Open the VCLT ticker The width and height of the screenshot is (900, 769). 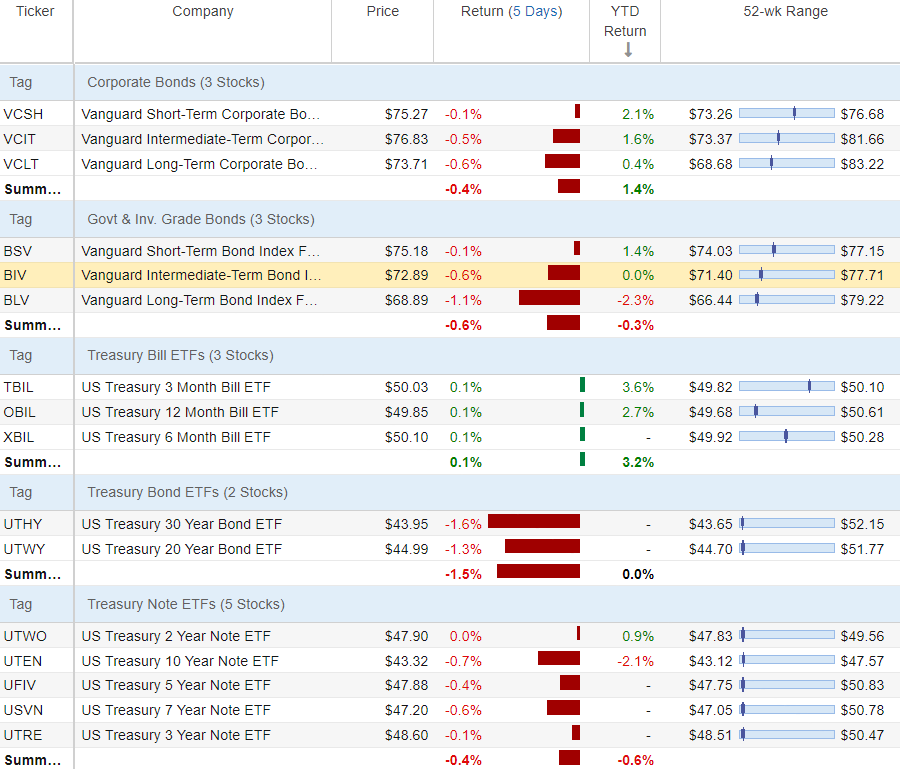[x=21, y=164]
